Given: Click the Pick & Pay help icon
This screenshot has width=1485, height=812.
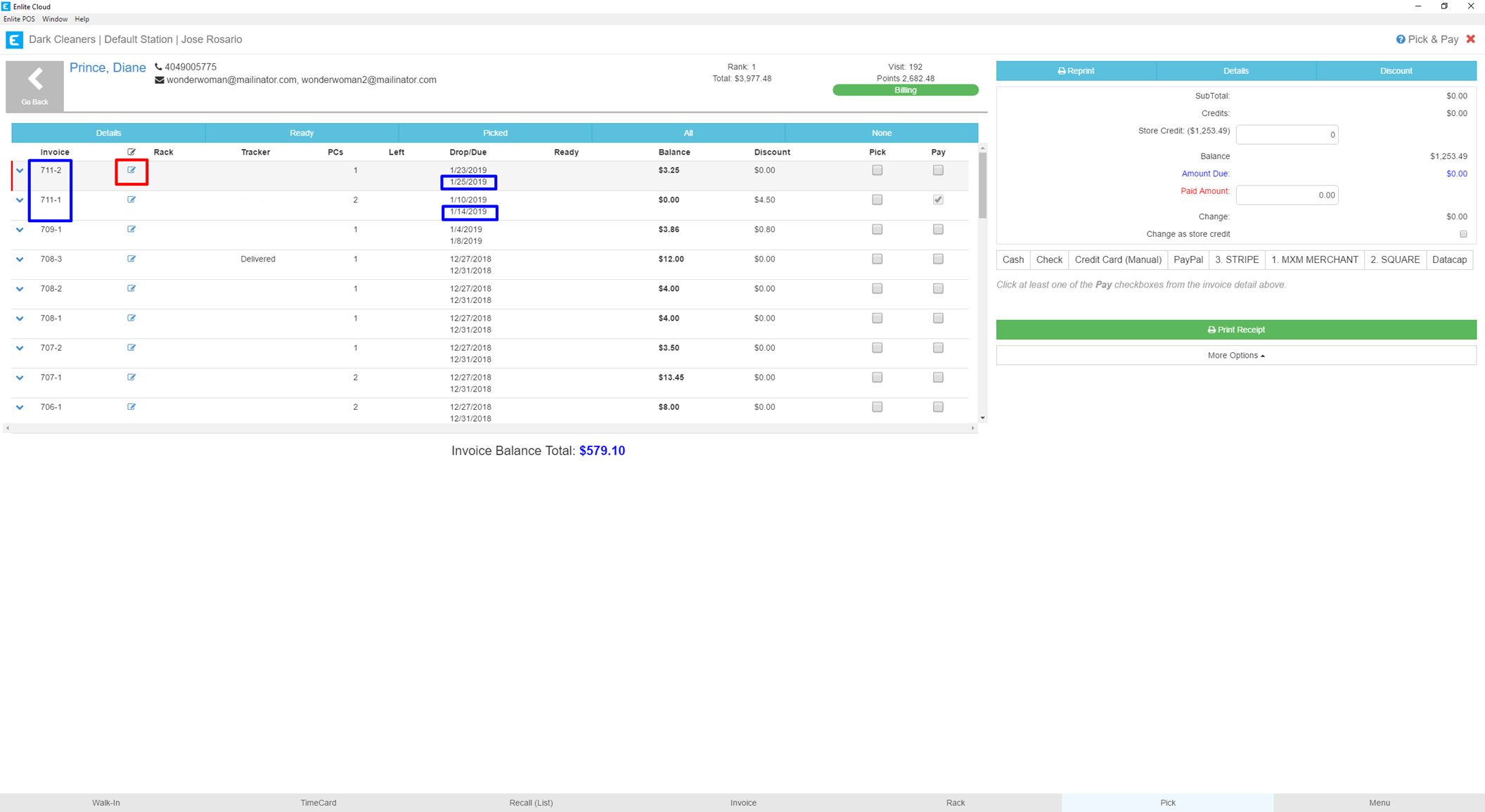Looking at the screenshot, I should [x=1400, y=39].
